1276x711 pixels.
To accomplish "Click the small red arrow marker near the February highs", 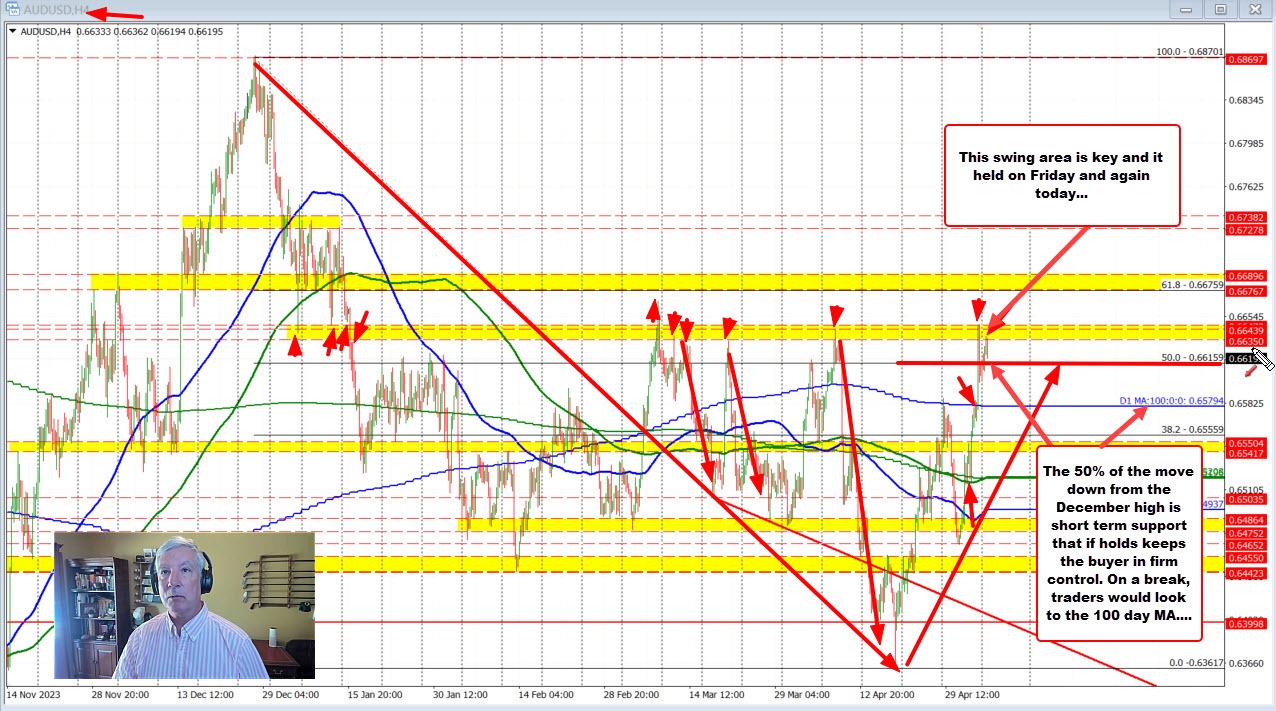I will click(x=654, y=312).
